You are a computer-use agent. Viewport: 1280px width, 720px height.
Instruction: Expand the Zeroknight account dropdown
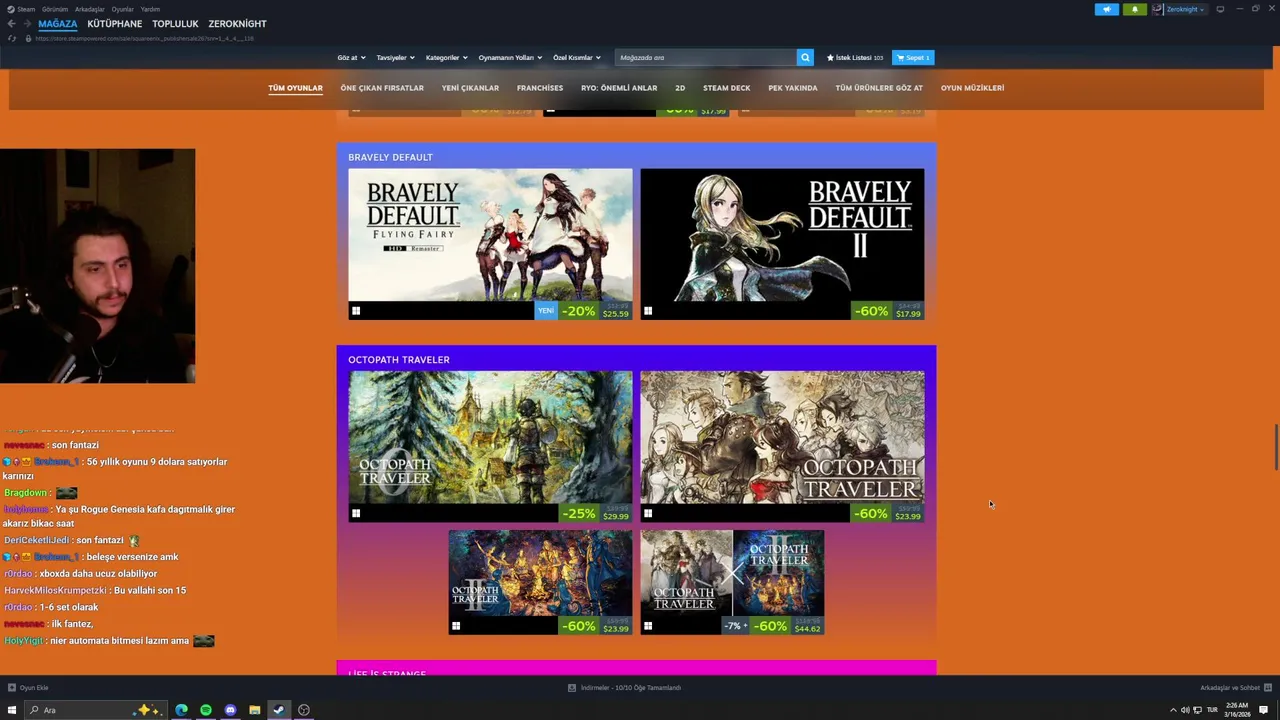click(x=1186, y=9)
